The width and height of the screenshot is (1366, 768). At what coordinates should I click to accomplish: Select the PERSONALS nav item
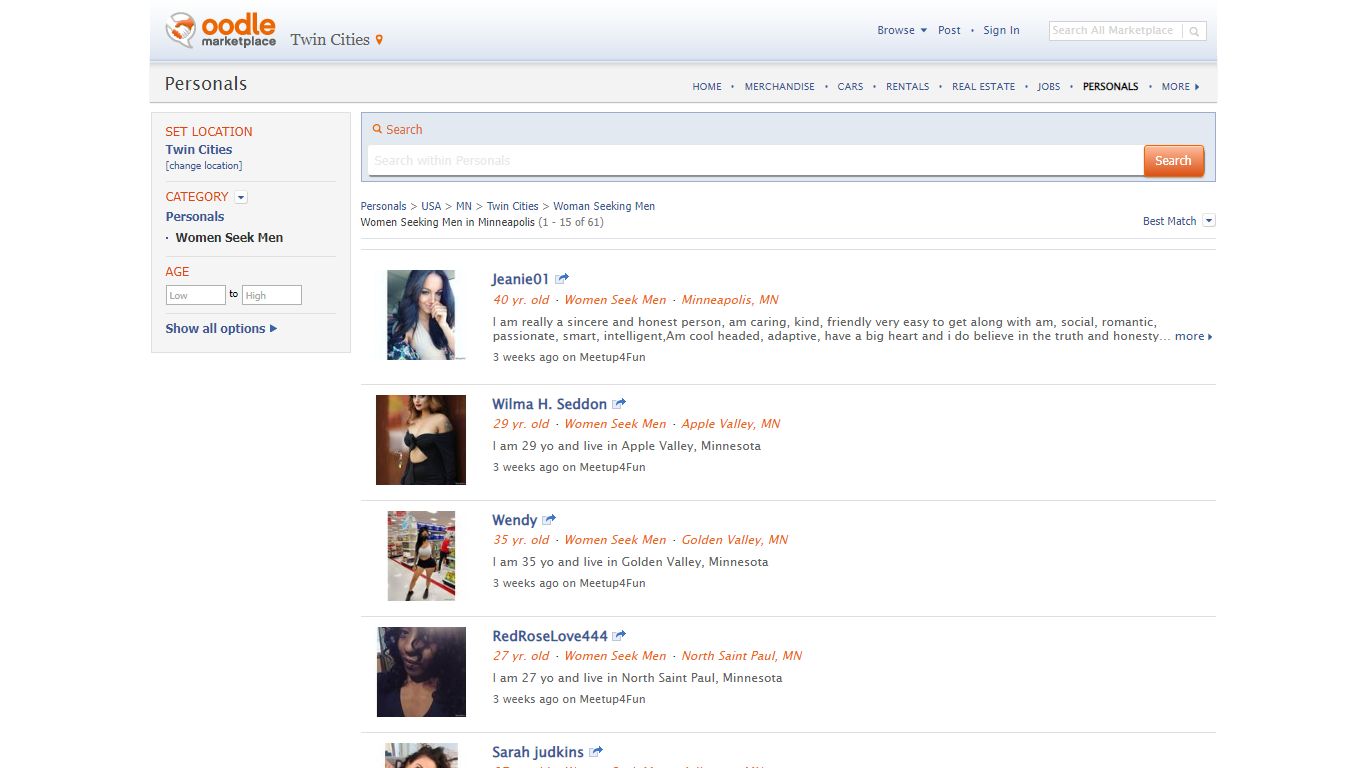pyautogui.click(x=1110, y=87)
